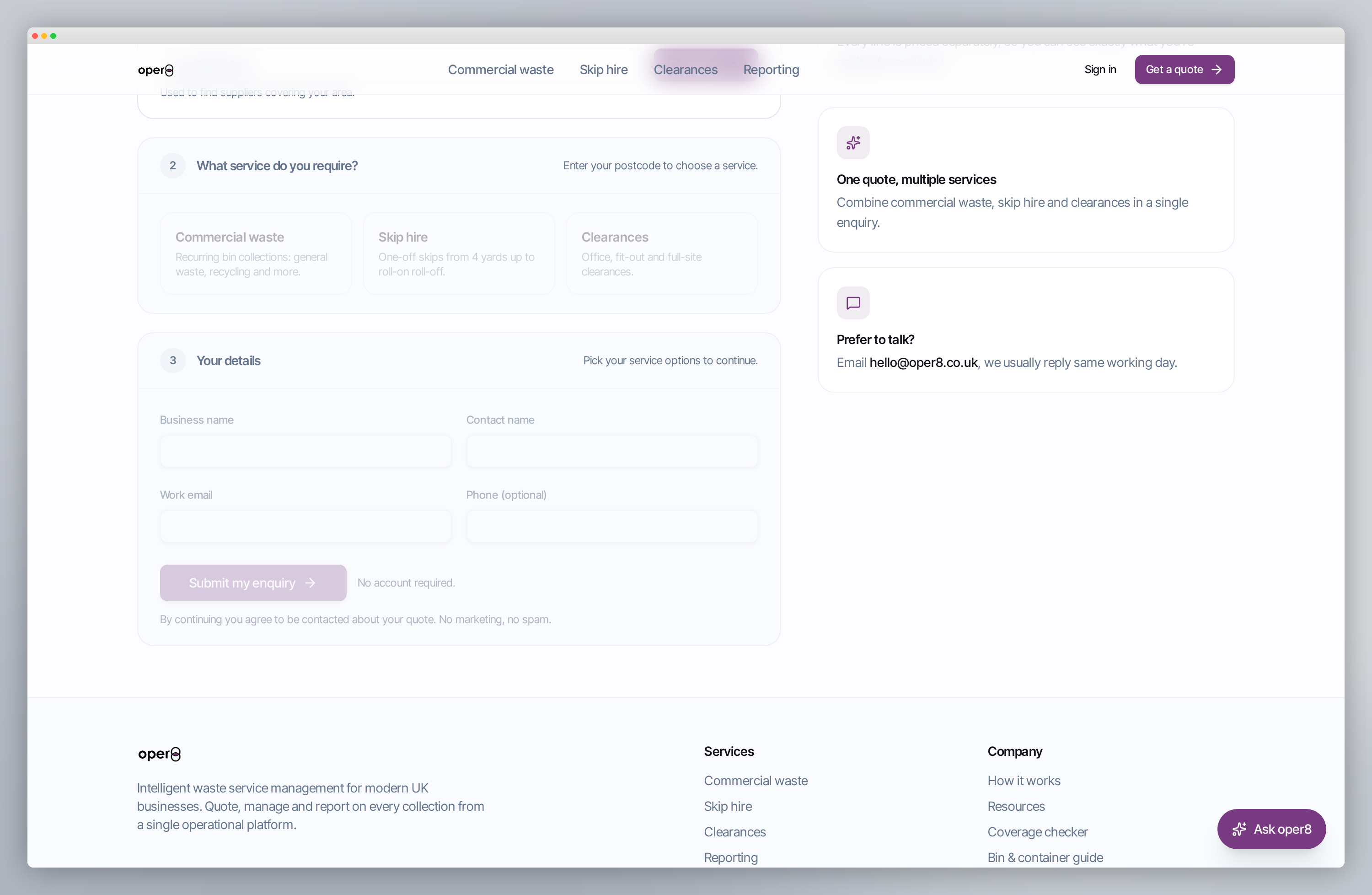
Task: Open footer Commercial waste link
Action: tap(755, 780)
